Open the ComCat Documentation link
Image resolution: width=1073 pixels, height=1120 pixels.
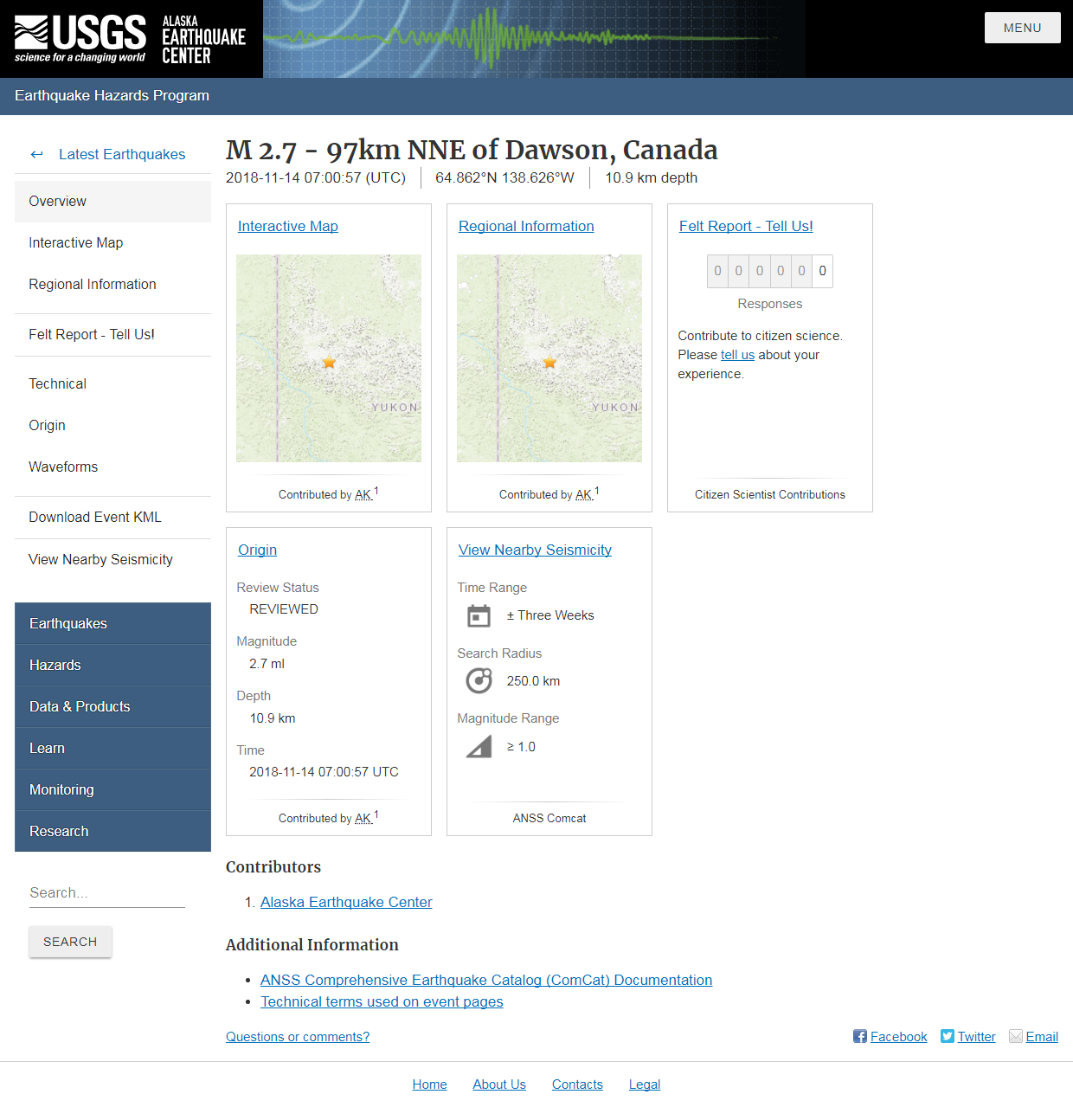tap(486, 980)
